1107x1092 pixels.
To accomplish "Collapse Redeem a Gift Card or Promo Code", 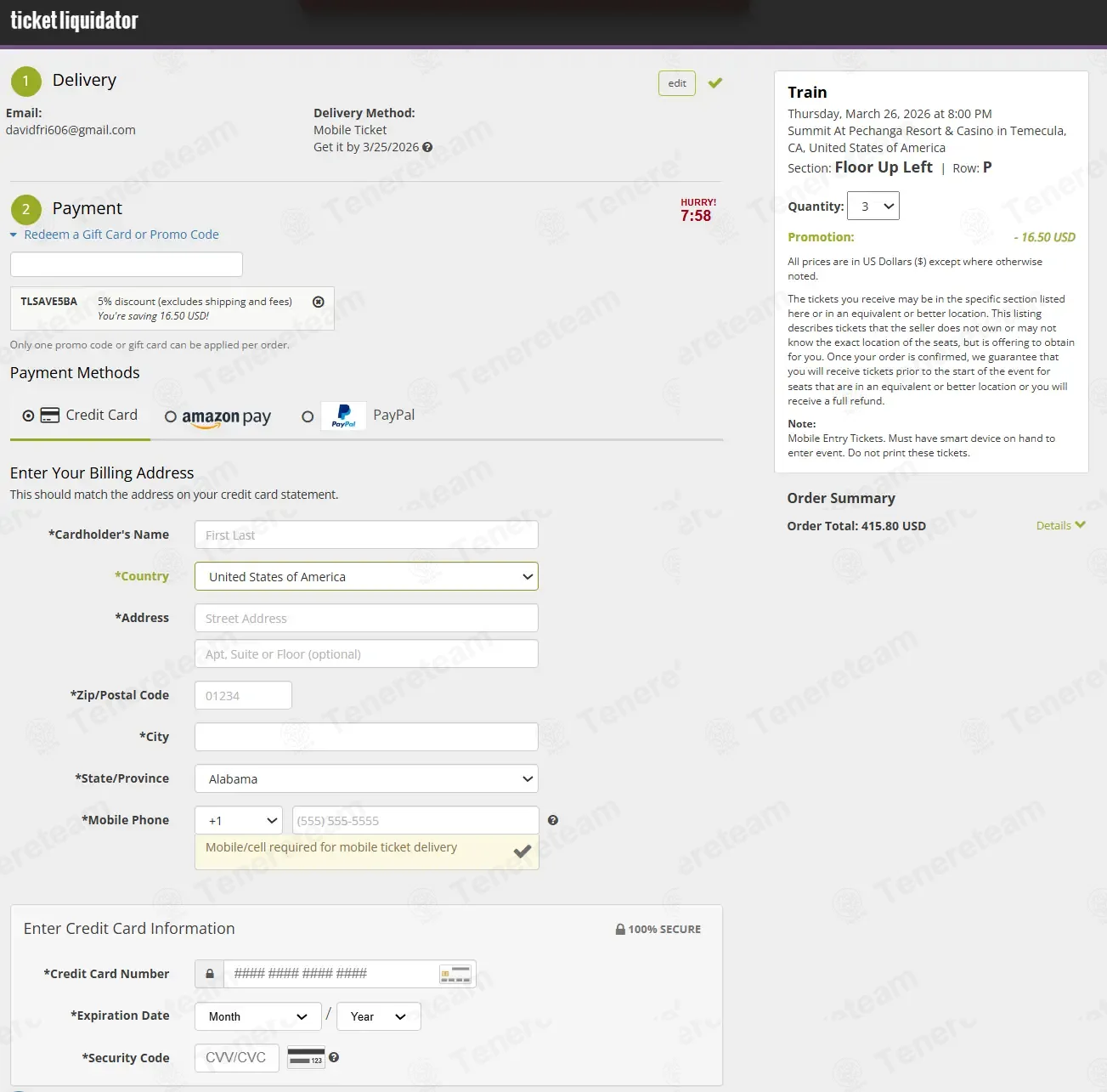I will coord(115,235).
